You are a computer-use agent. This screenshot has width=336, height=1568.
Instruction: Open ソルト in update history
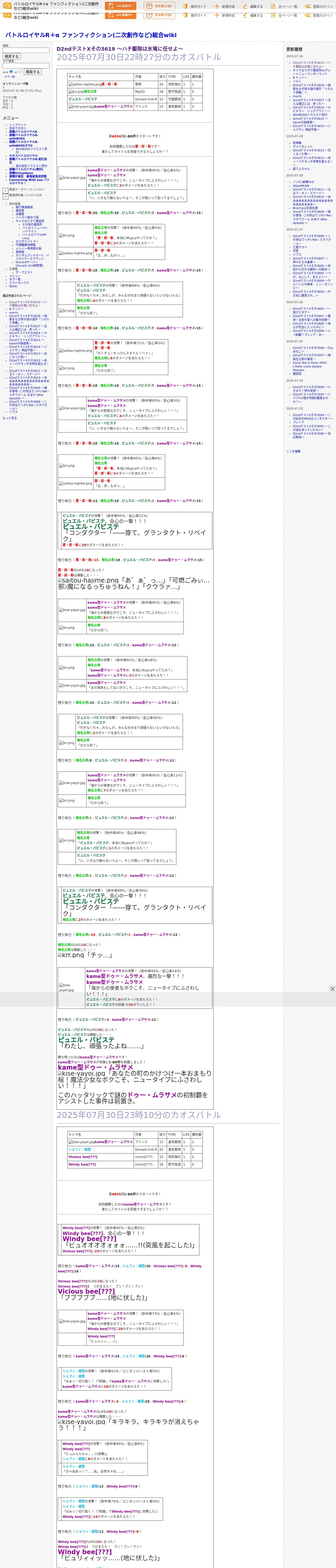[x=296, y=81]
